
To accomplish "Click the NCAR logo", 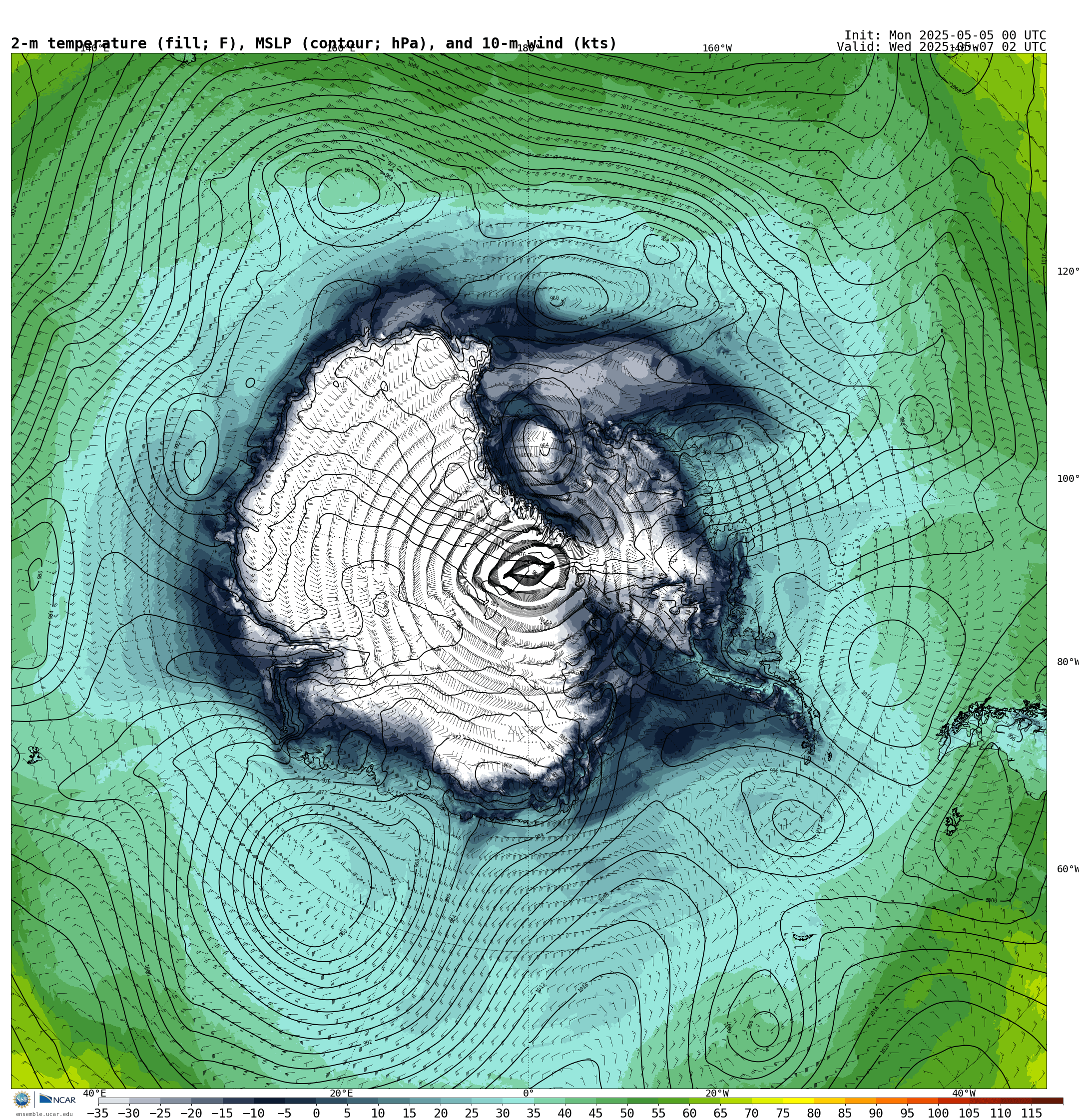I will tap(58, 1100).
